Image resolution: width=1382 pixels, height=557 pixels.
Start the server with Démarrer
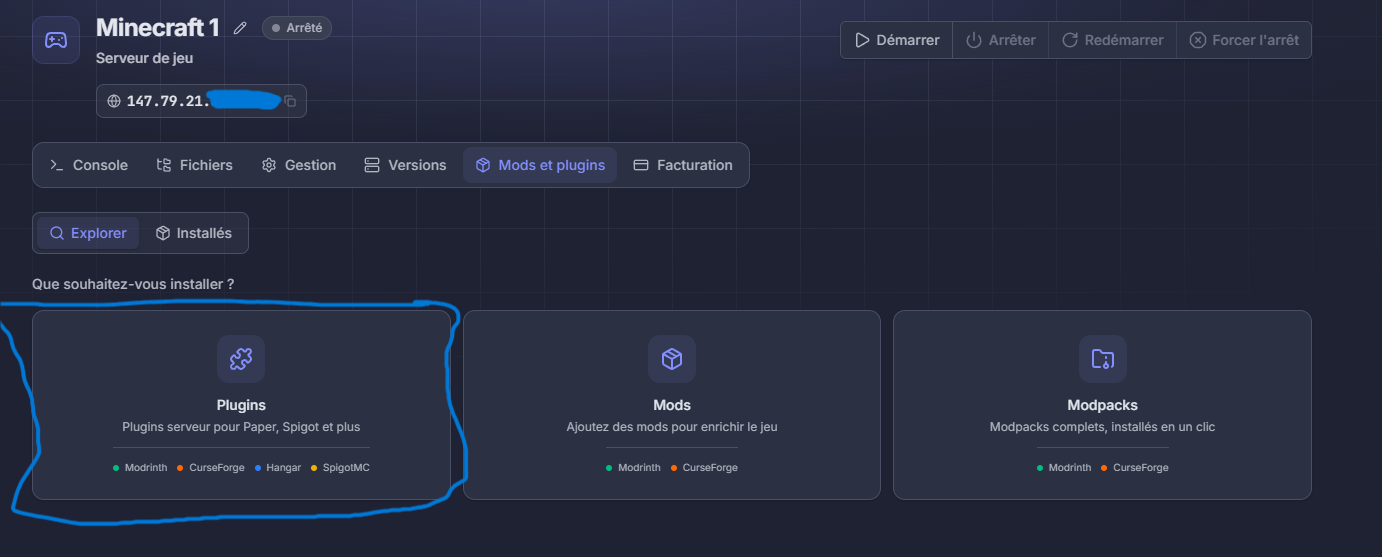[x=897, y=40]
